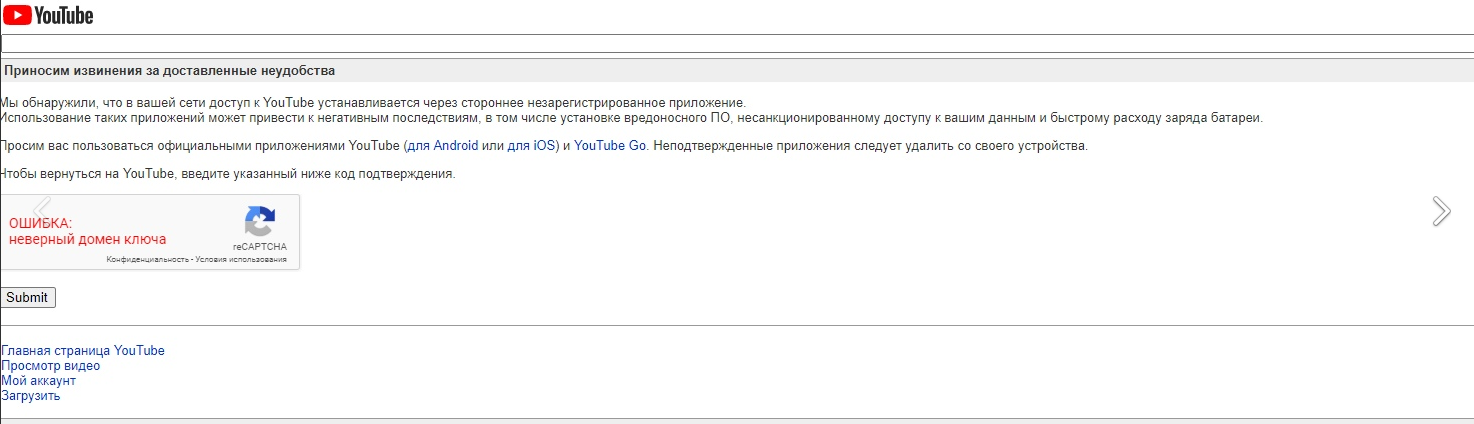Go to next with right chevron arrow
The width and height of the screenshot is (1474, 424).
[1440, 210]
